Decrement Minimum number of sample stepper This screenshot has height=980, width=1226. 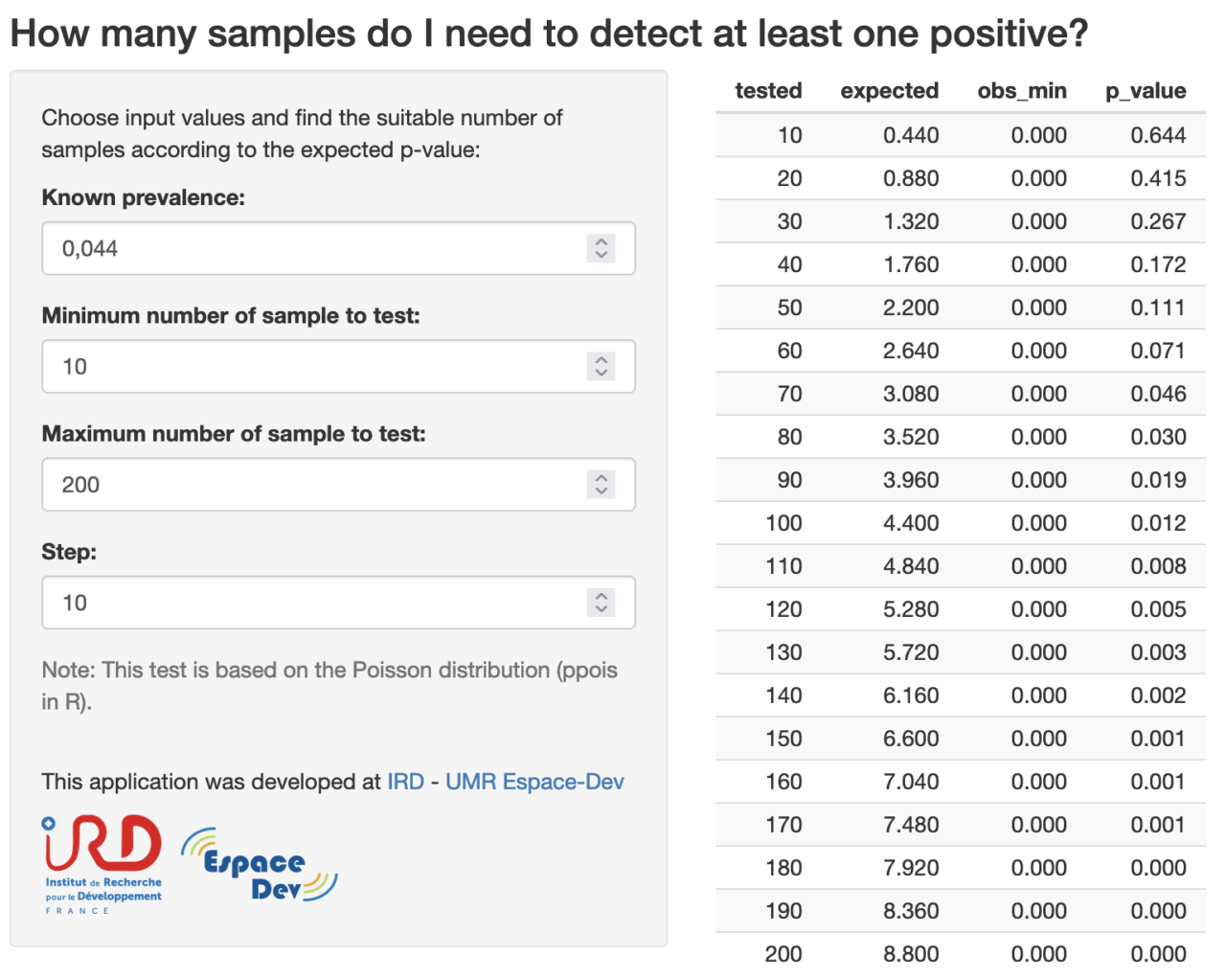click(602, 373)
